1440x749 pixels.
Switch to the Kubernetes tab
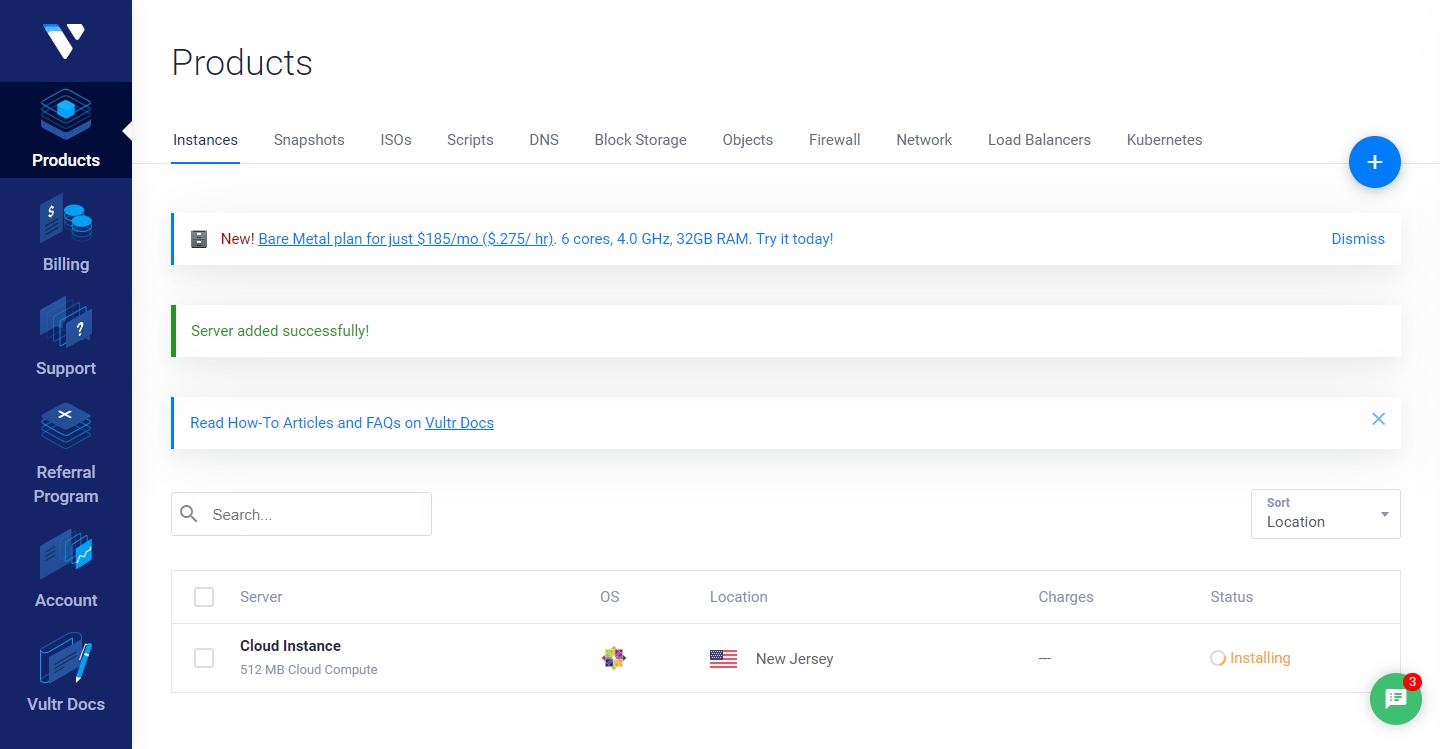tap(1165, 140)
